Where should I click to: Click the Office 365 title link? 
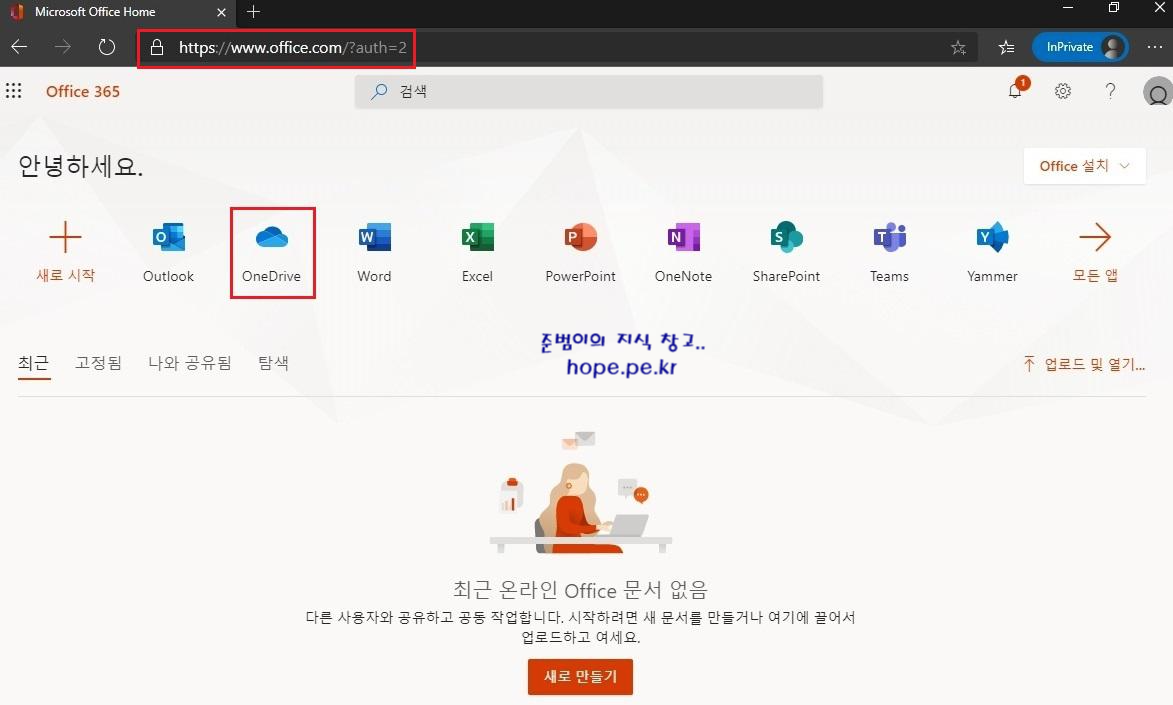point(83,91)
